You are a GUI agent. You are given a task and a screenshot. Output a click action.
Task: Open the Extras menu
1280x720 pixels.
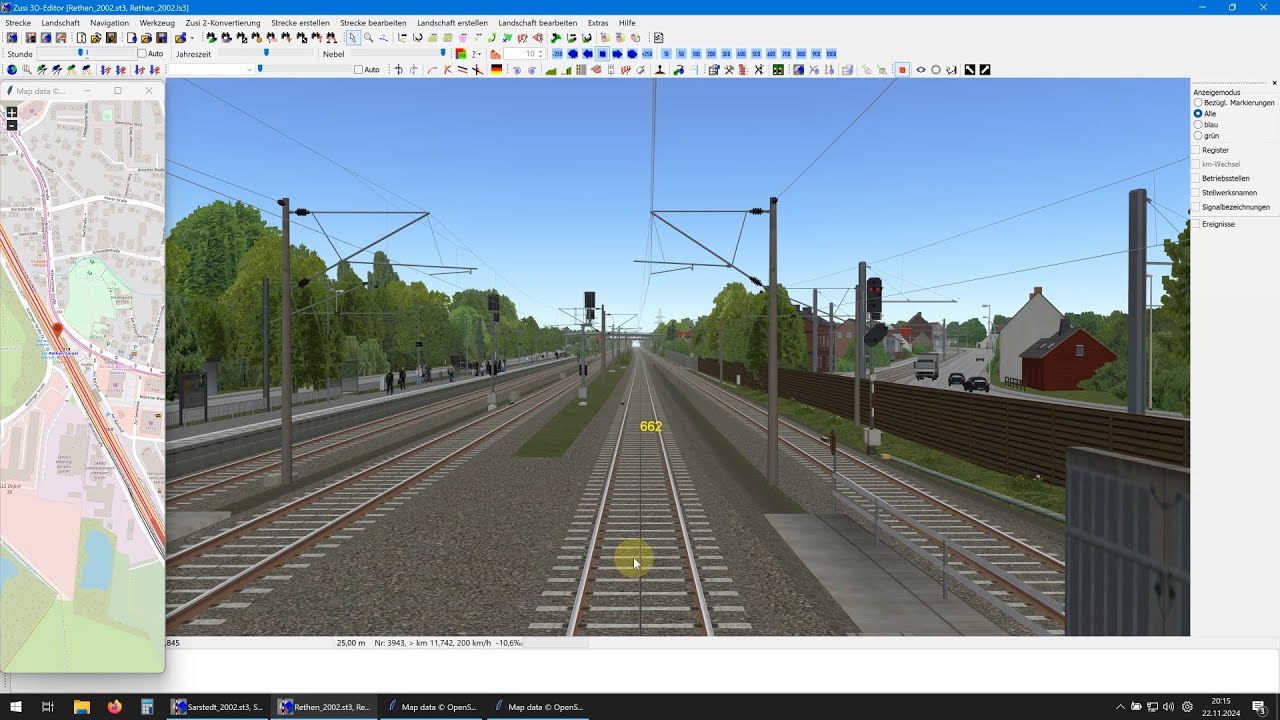pyautogui.click(x=598, y=22)
